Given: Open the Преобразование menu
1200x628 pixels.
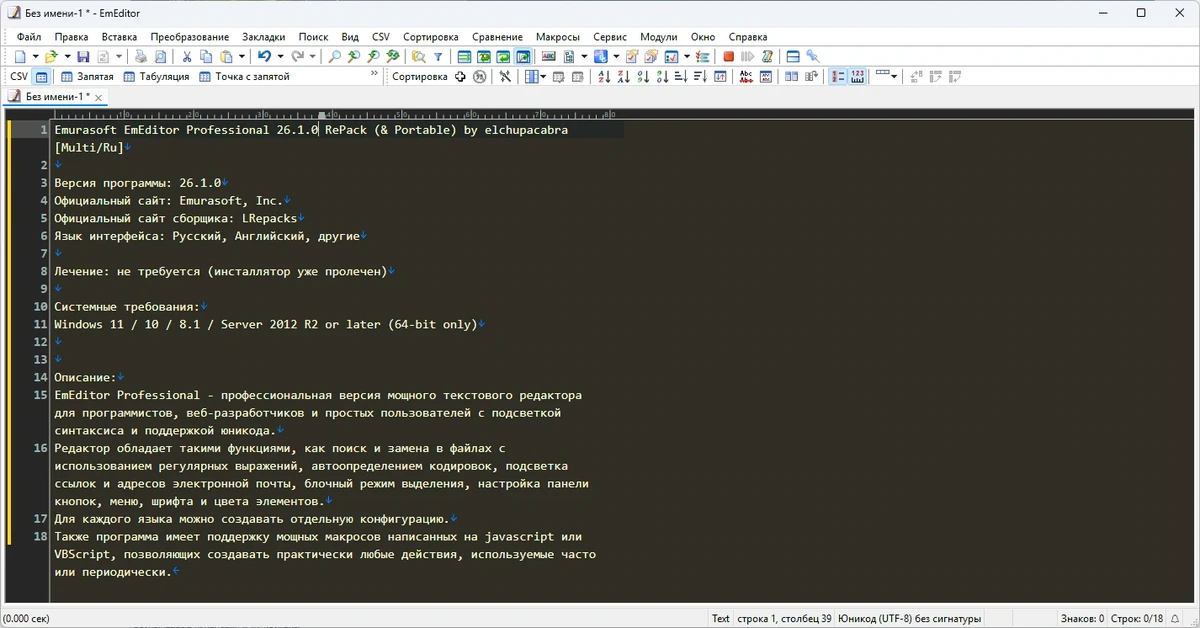Looking at the screenshot, I should tap(189, 37).
